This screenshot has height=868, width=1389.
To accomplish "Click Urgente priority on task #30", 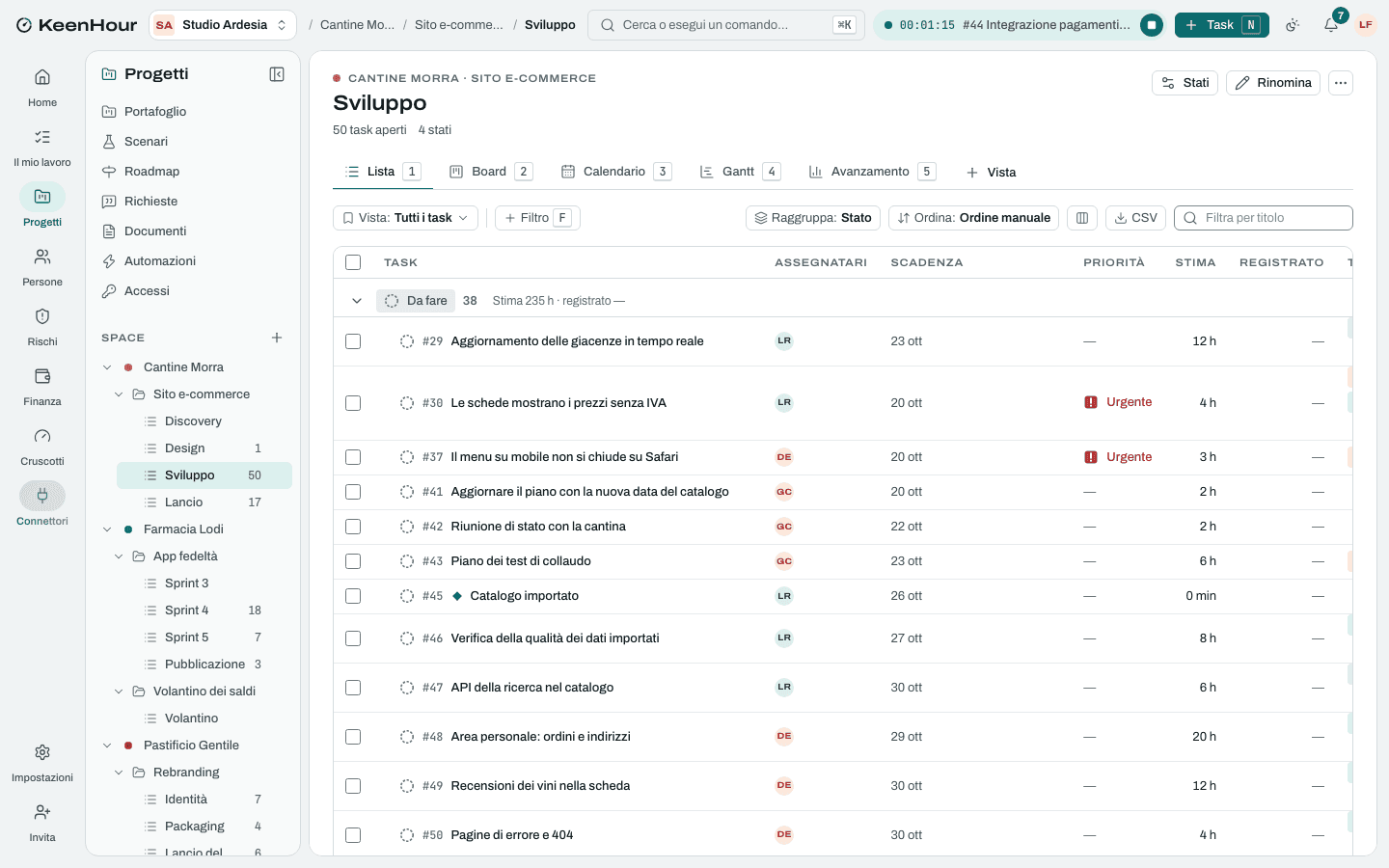I will coord(1118,402).
